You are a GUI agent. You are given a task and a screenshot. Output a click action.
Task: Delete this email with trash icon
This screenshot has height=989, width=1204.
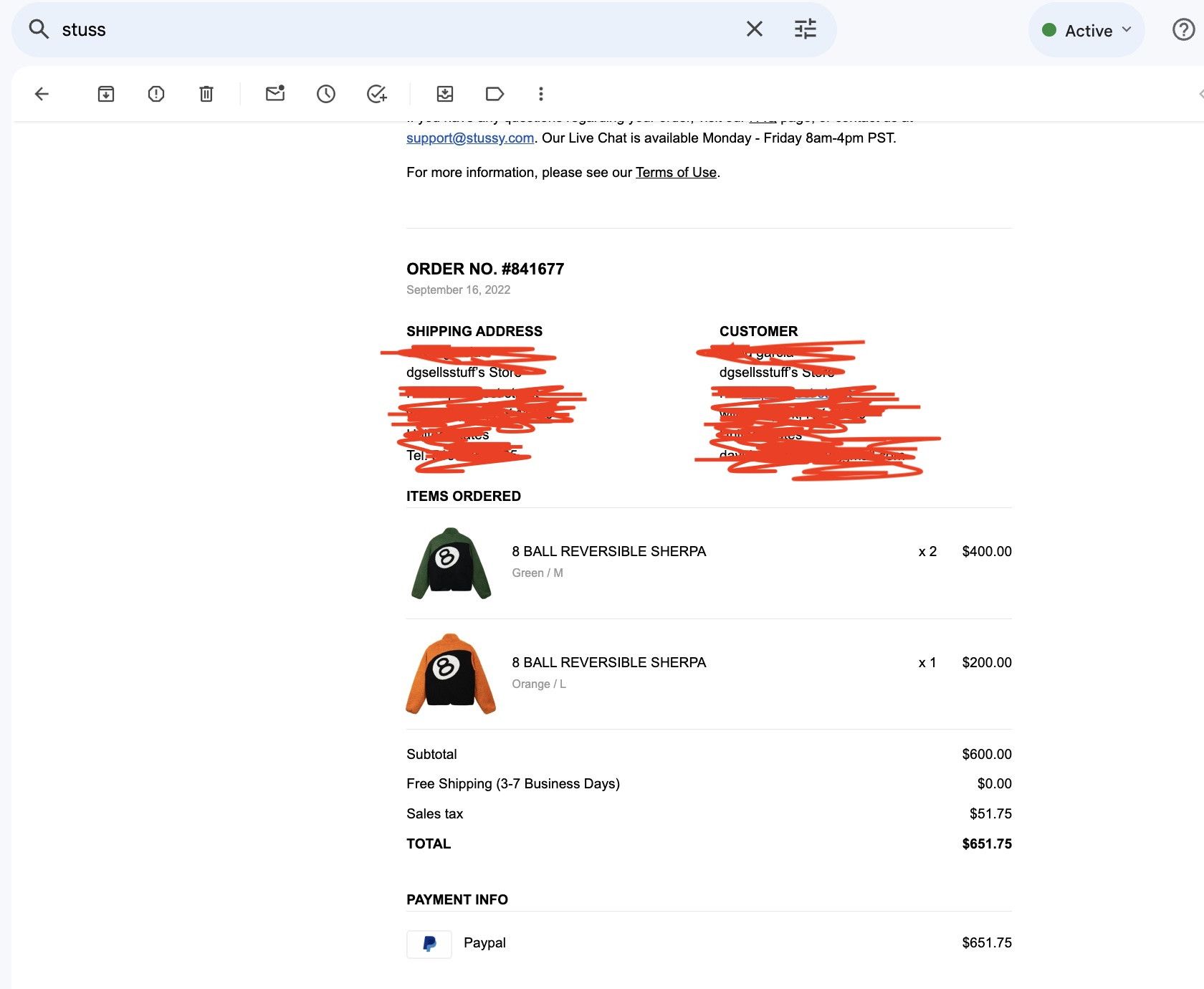click(x=206, y=94)
